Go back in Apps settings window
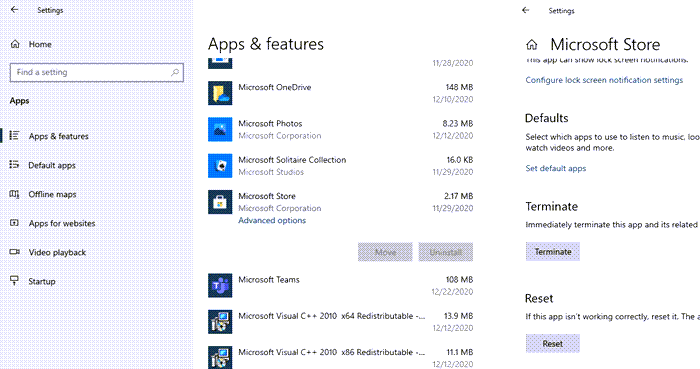 click(x=14, y=9)
